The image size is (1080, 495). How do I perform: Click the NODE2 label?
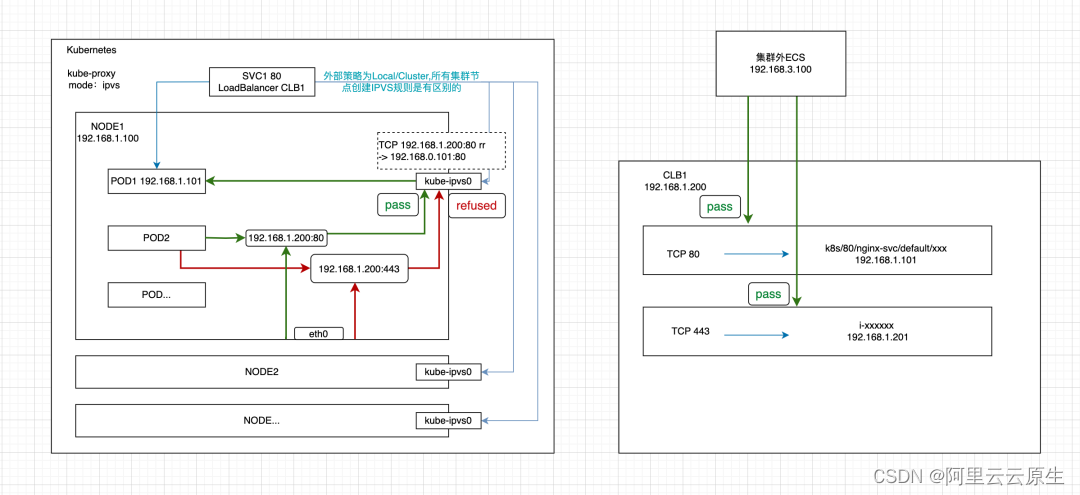(261, 372)
